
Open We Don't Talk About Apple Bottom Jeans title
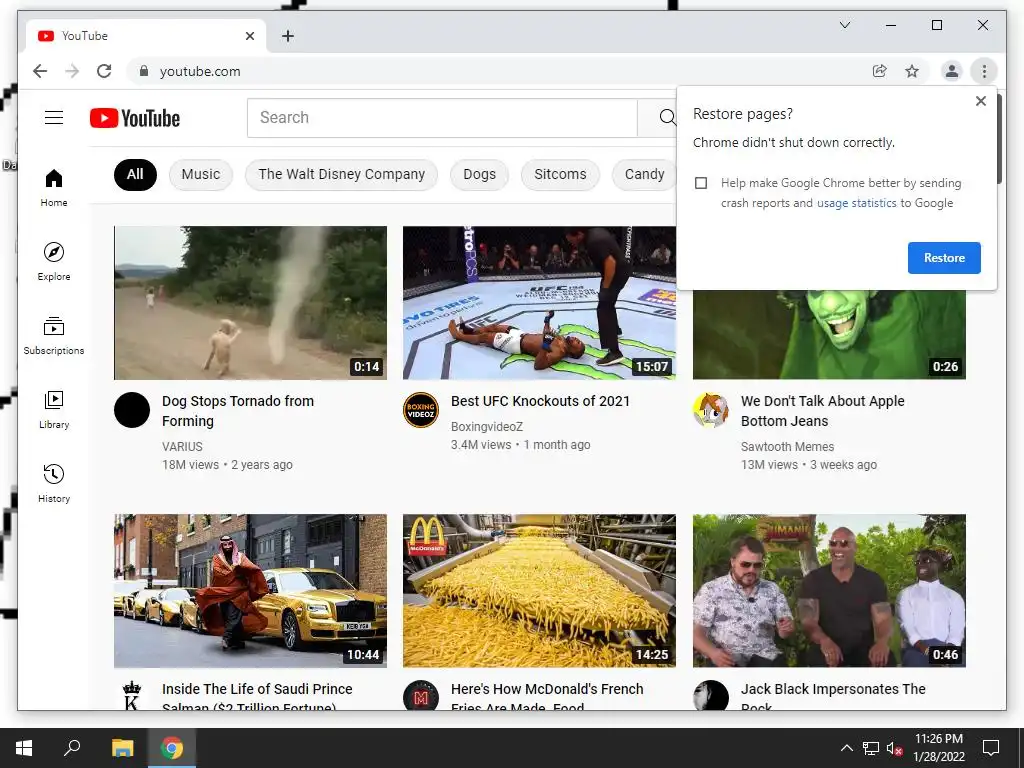click(822, 411)
